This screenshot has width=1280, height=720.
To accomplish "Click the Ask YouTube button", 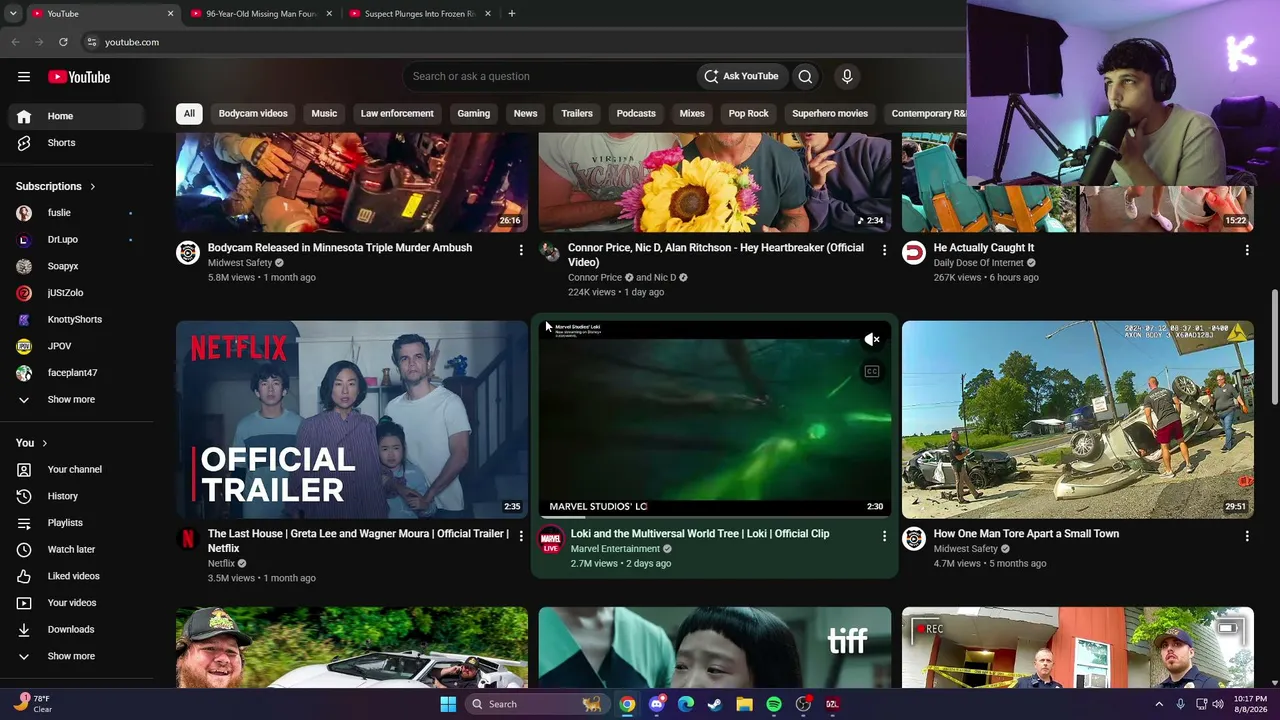I will click(x=741, y=76).
